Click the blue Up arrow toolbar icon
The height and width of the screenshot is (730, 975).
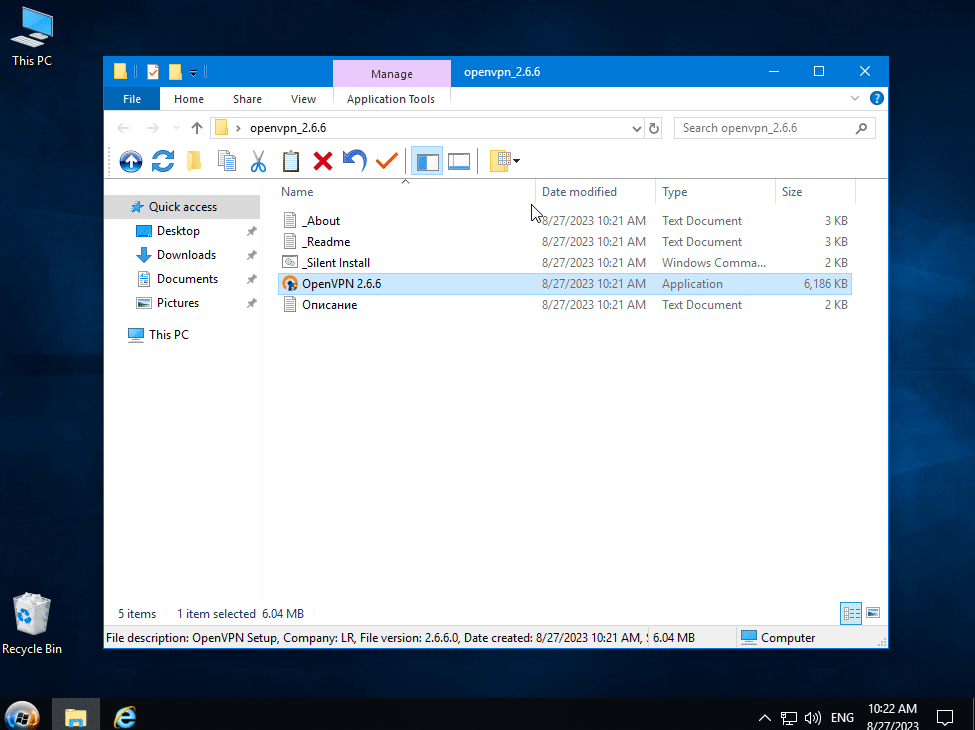pyautogui.click(x=131, y=161)
